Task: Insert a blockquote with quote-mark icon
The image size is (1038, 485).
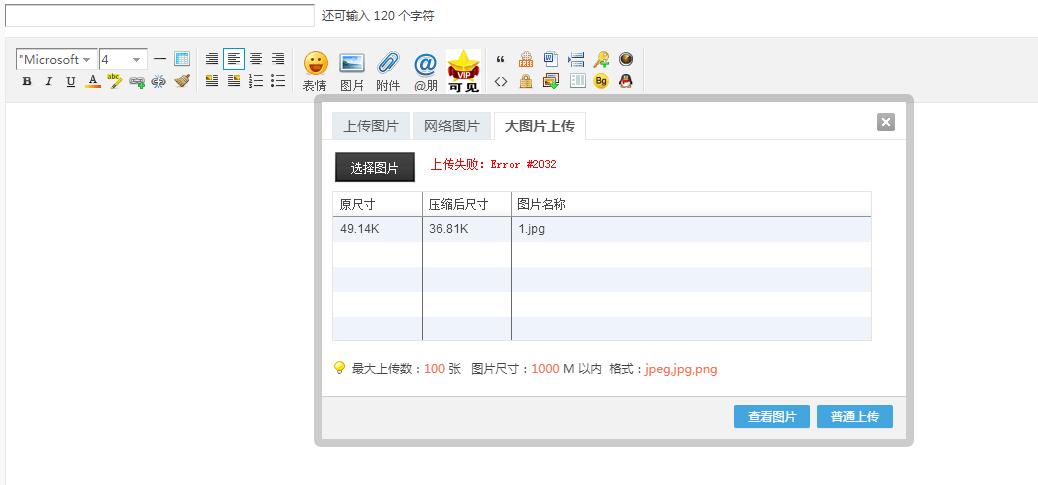Action: pyautogui.click(x=501, y=60)
